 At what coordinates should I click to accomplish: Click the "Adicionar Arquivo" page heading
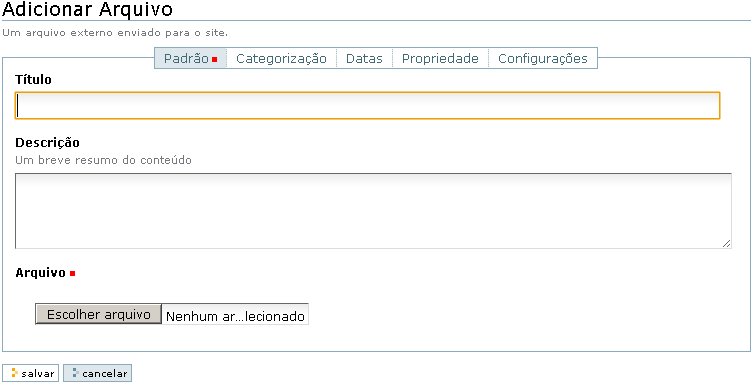click(x=87, y=9)
